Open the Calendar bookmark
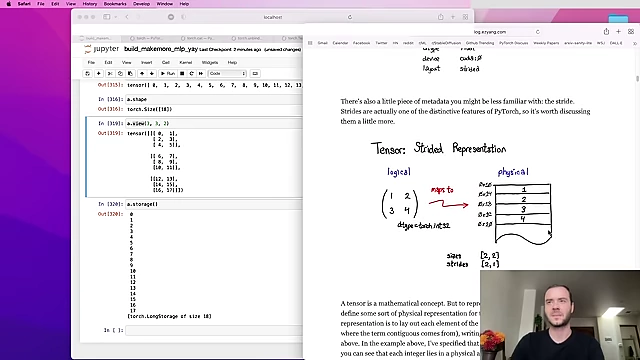 click(340, 43)
